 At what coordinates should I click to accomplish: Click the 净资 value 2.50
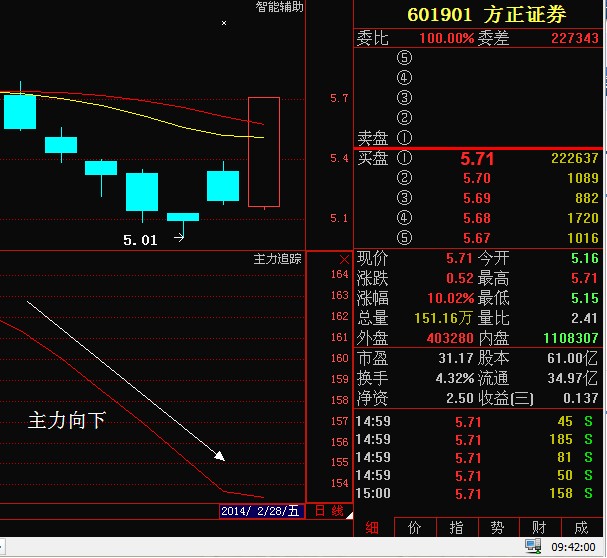pos(460,398)
